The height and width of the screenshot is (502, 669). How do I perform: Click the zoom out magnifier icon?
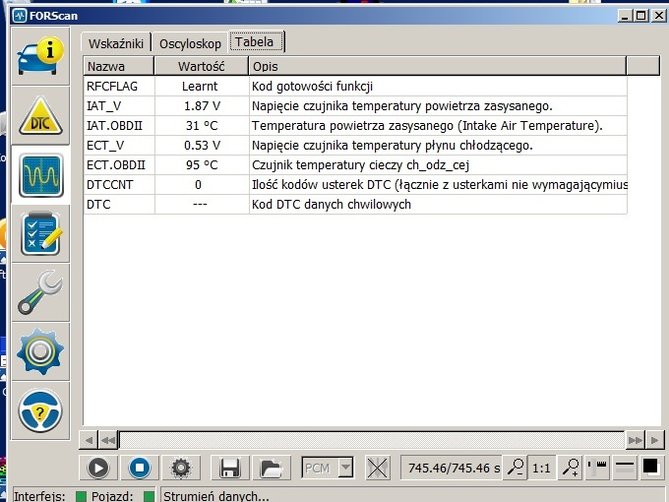(515, 467)
